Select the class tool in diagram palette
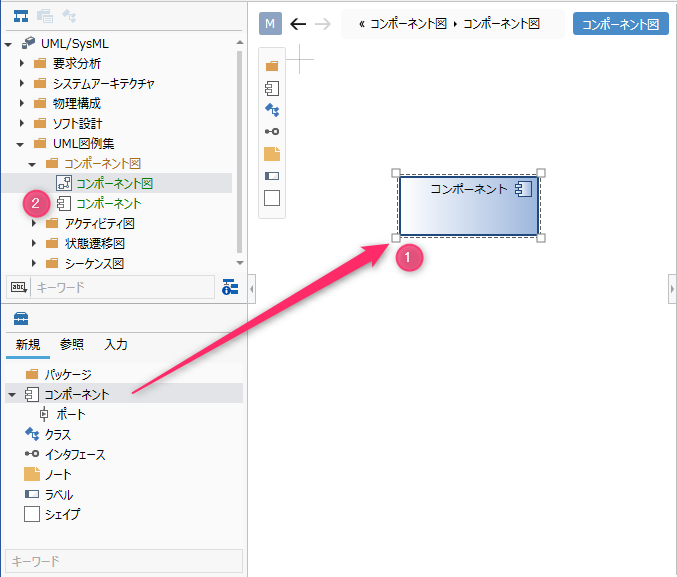677x577 pixels. tap(272, 110)
